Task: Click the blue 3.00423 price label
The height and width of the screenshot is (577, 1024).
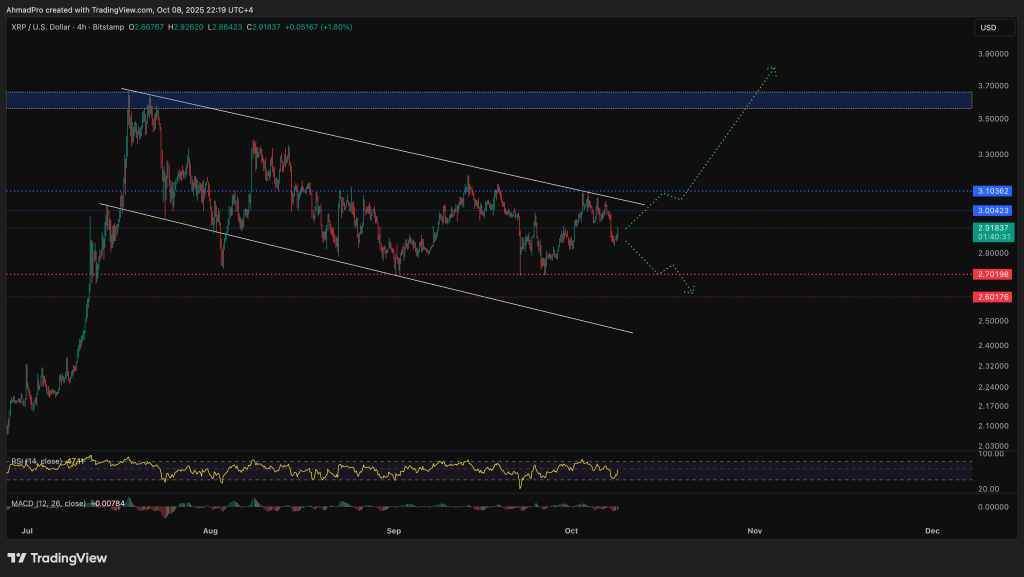Action: (x=997, y=210)
